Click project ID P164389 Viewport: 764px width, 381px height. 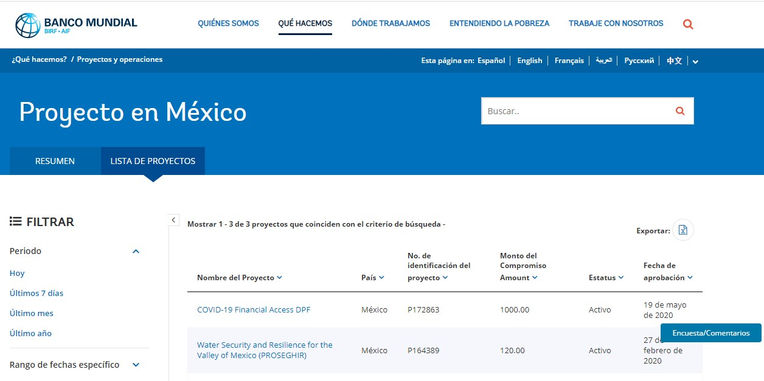pyautogui.click(x=423, y=351)
